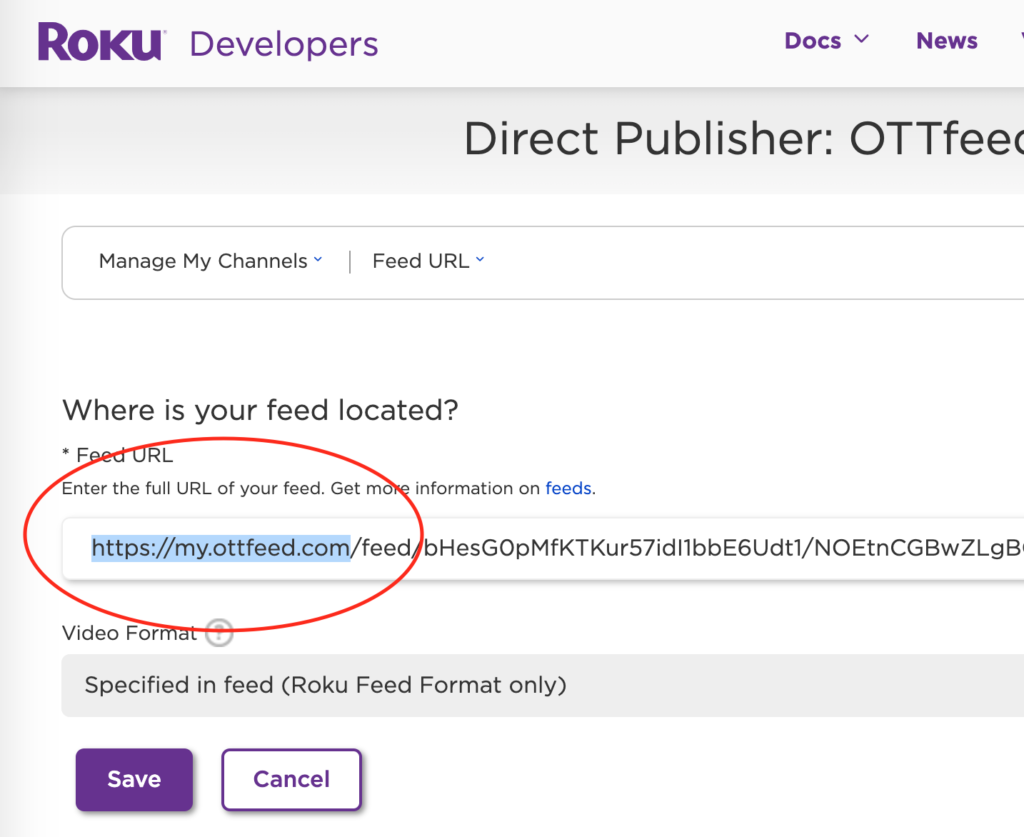This screenshot has width=1024, height=837.
Task: Open the Feed URL dropdown
Action: pos(428,261)
